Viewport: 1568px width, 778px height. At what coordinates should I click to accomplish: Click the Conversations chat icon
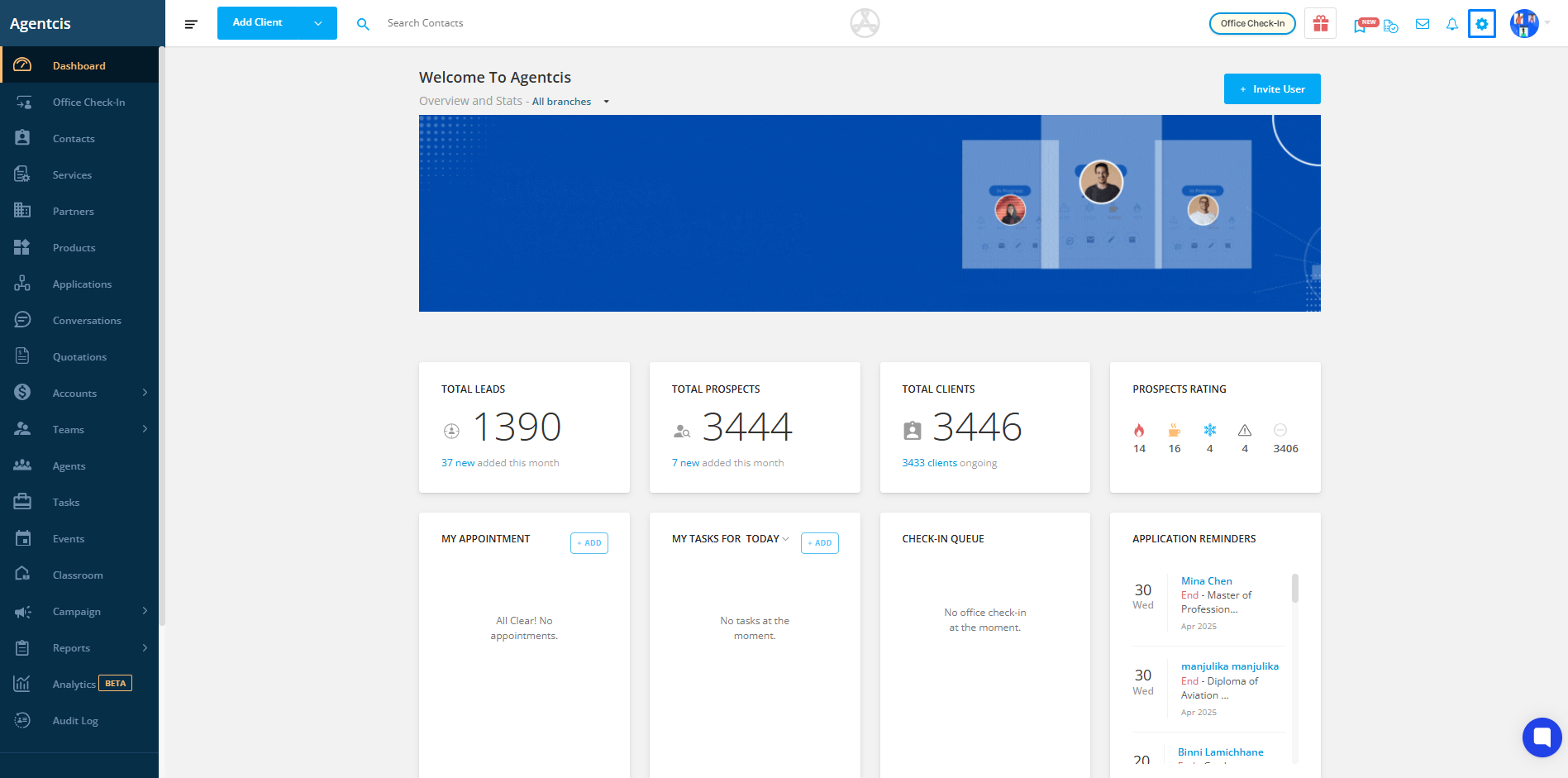click(x=22, y=320)
